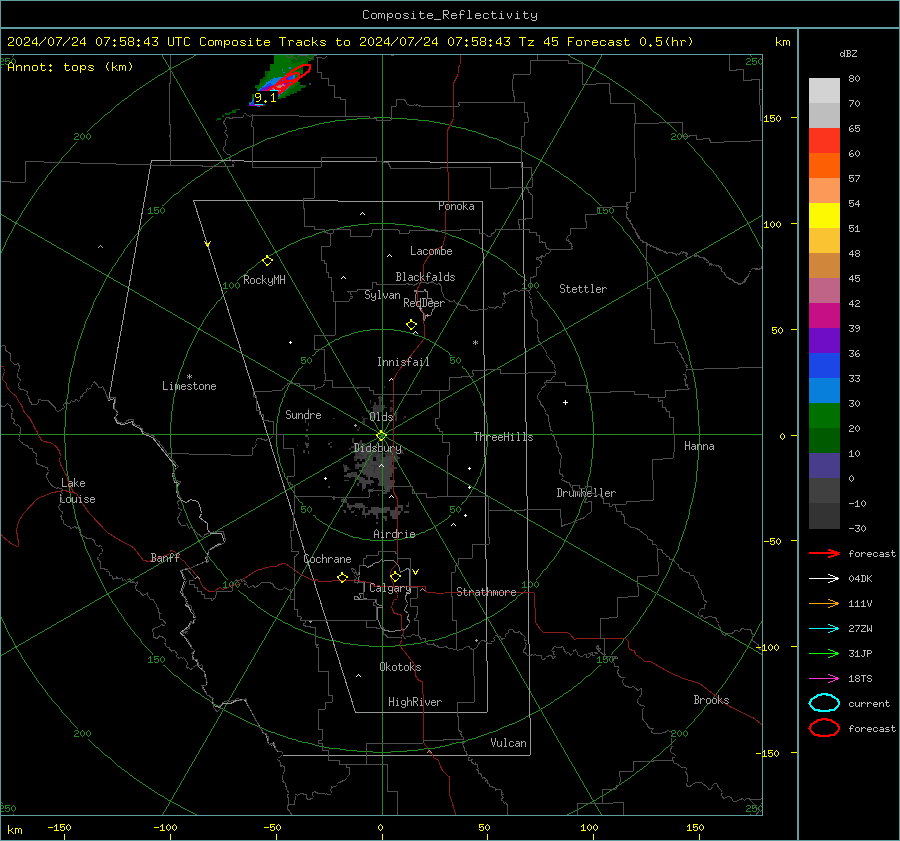Click the asterisk marker above Limestone

pyautogui.click(x=189, y=377)
